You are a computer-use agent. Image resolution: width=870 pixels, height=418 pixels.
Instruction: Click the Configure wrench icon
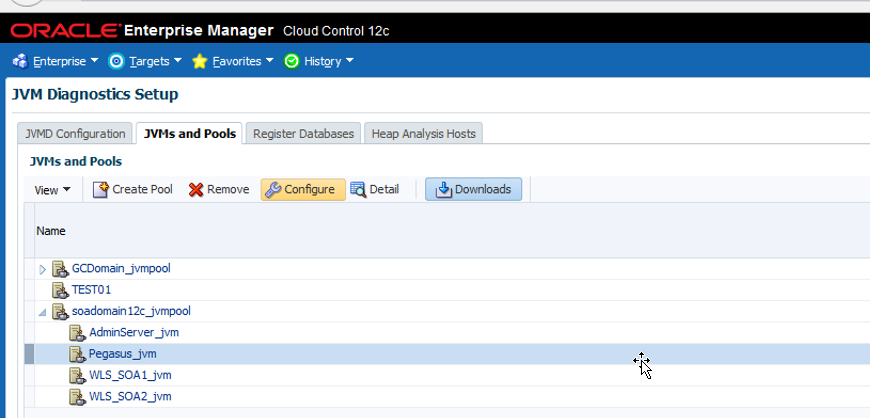click(x=273, y=190)
